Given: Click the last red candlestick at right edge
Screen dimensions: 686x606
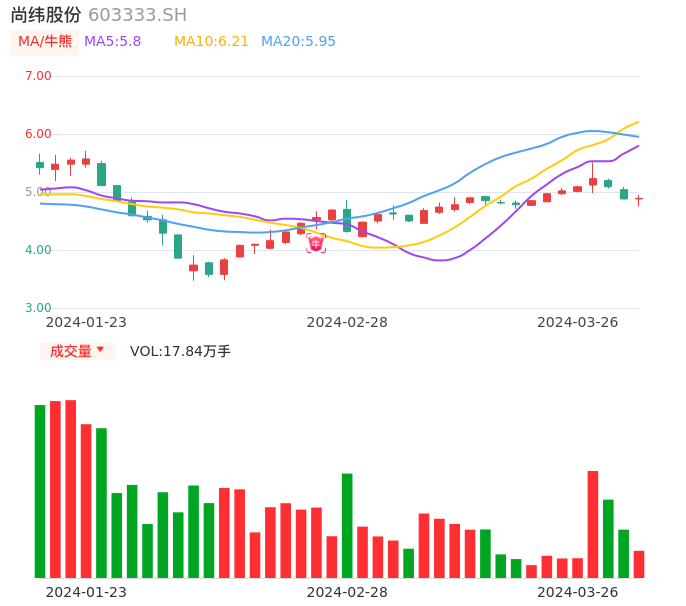Looking at the screenshot, I should click(639, 200).
